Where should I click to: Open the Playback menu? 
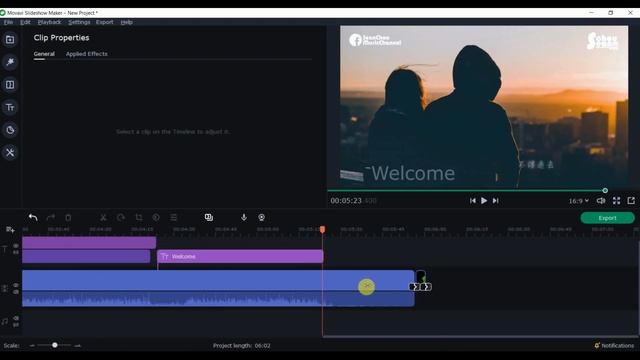pos(49,22)
